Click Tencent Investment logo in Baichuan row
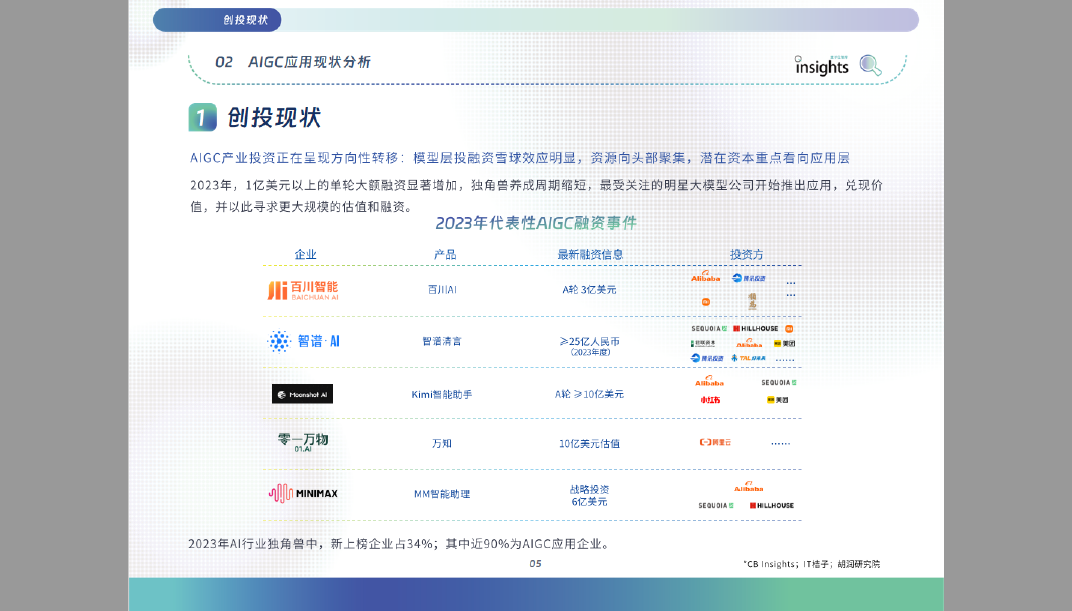 (x=749, y=278)
